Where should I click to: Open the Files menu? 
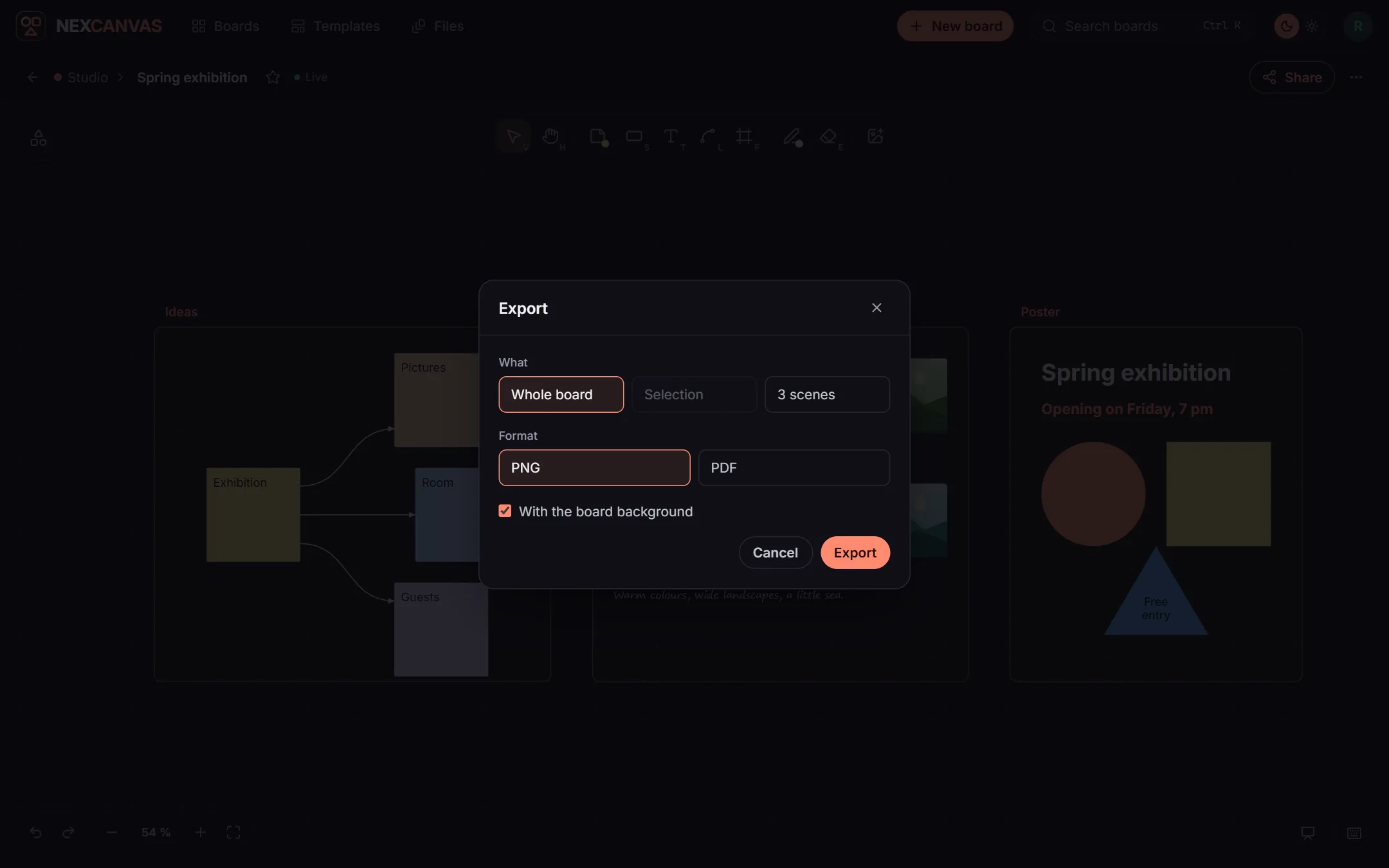(437, 26)
